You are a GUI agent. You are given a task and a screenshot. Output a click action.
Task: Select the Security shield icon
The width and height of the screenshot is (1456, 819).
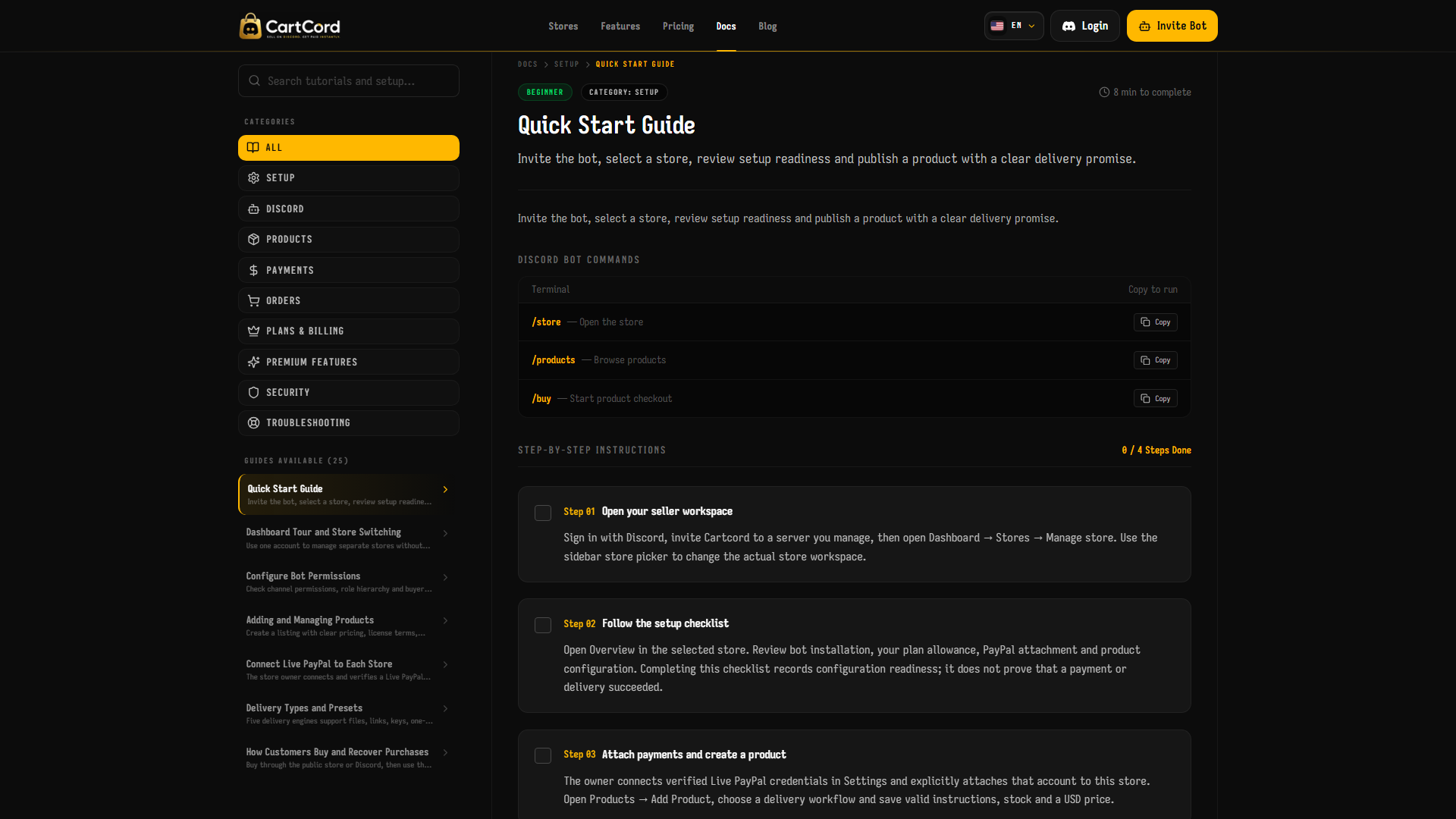(254, 393)
